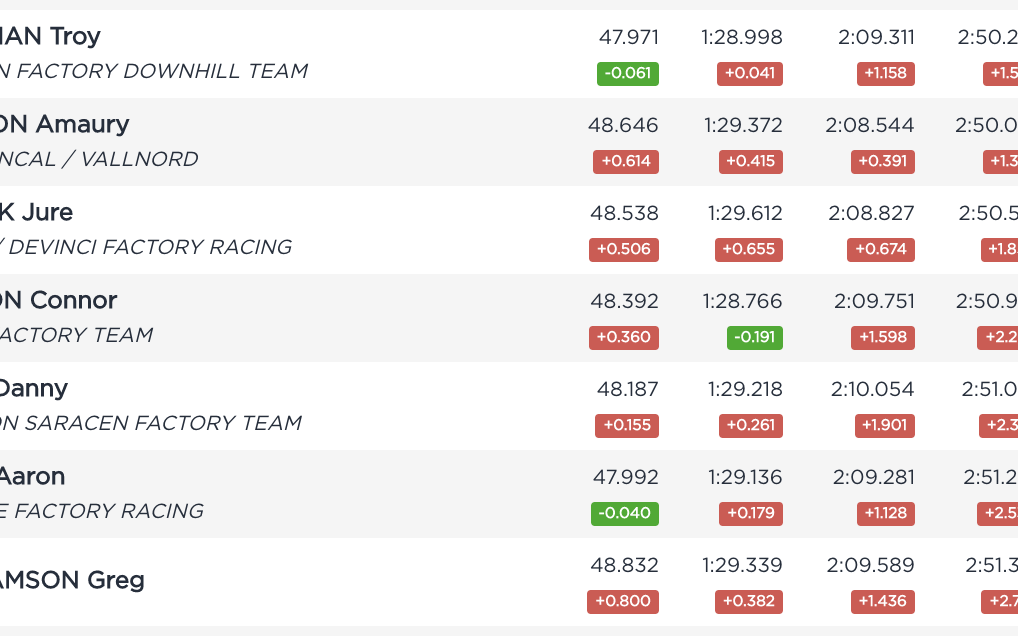Click the 1:28.766 split time
This screenshot has height=636, width=1018.
tap(742, 301)
